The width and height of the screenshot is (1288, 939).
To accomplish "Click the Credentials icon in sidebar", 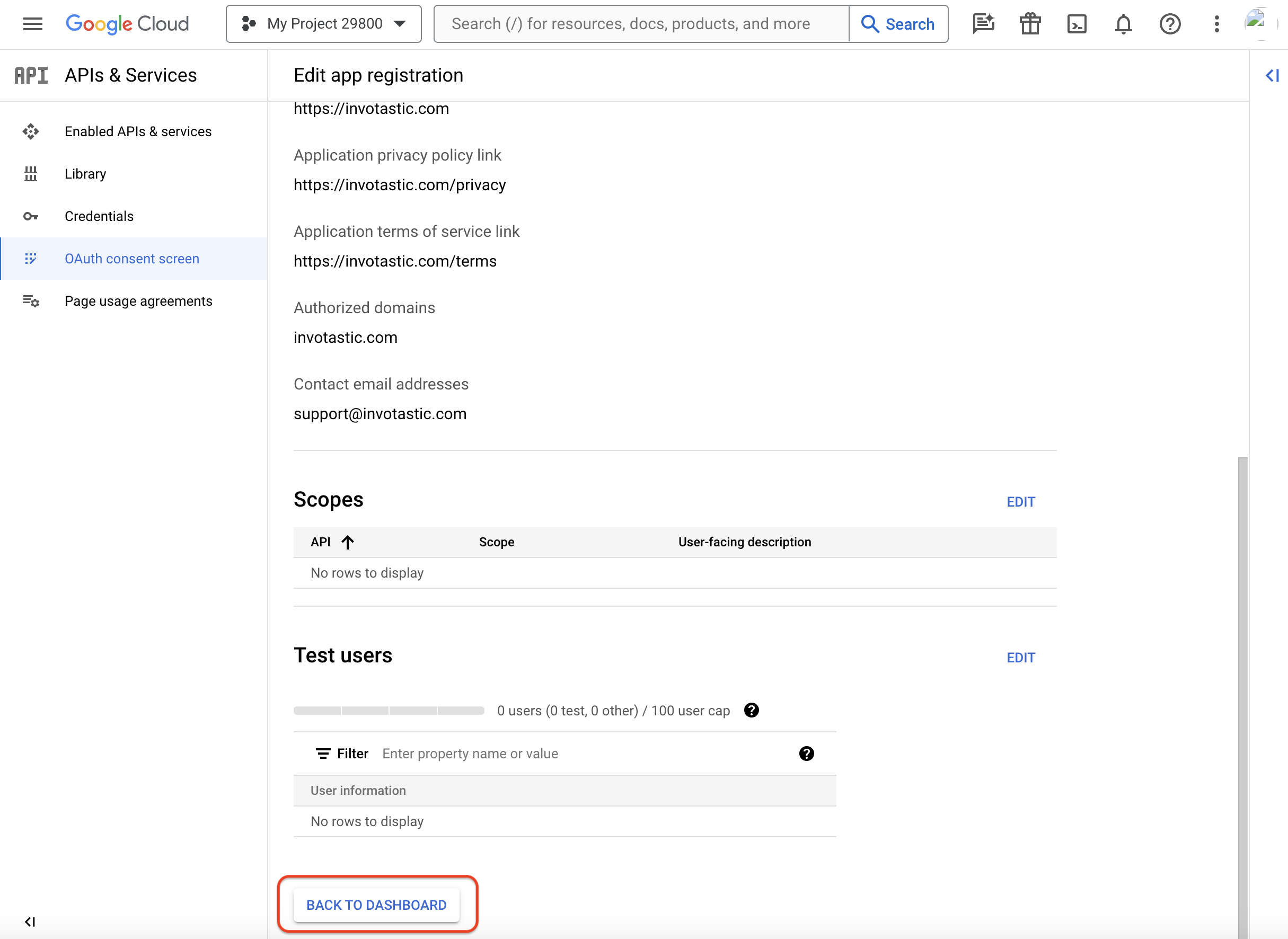I will tap(31, 216).
